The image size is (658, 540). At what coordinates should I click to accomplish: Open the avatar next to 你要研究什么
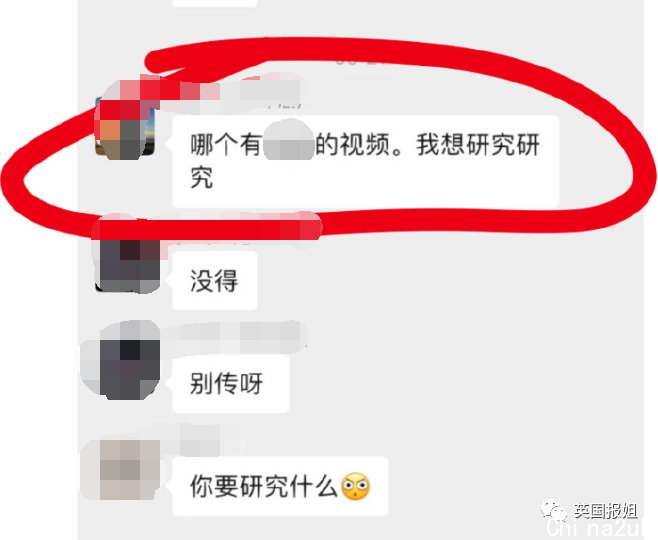pos(128,470)
